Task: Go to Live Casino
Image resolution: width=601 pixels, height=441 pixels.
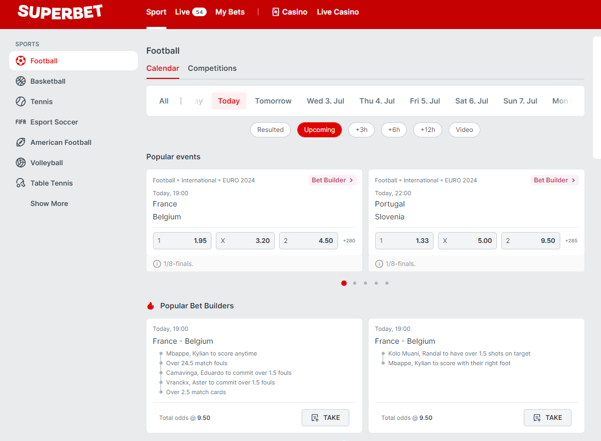Action: click(x=338, y=12)
